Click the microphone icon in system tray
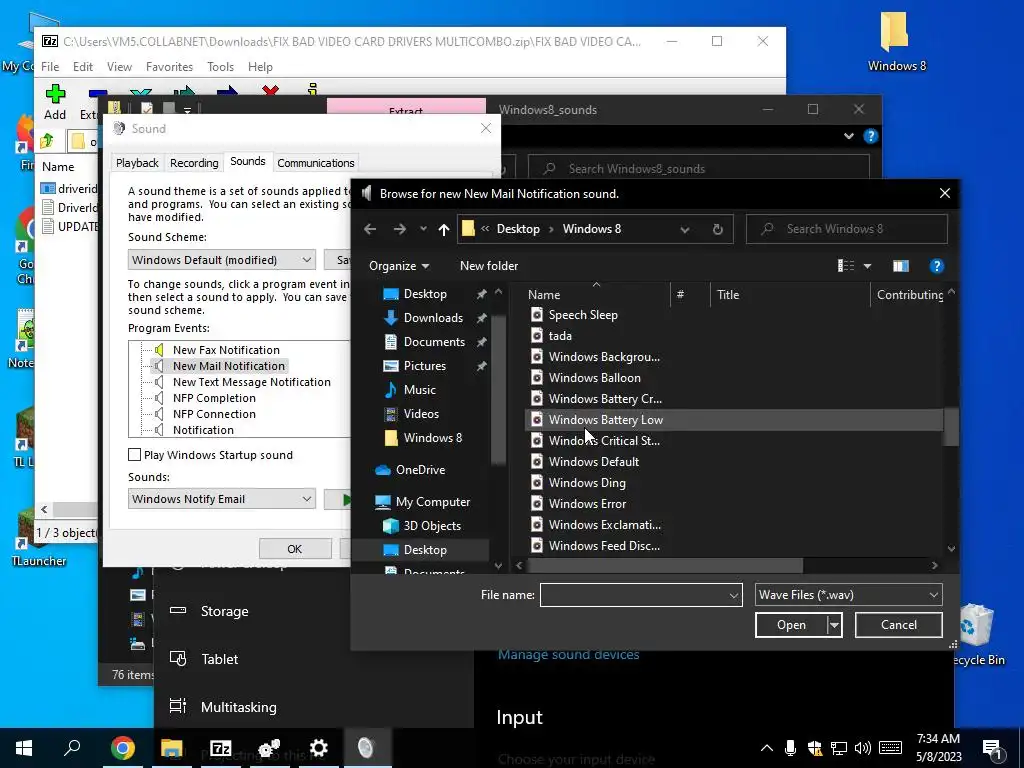 pos(790,748)
